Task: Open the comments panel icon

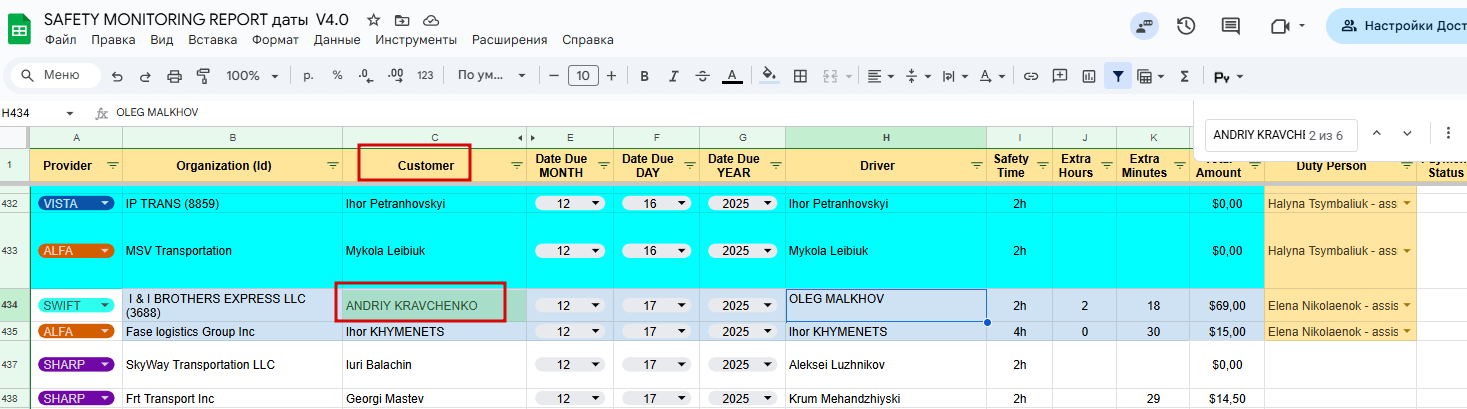Action: (1230, 26)
